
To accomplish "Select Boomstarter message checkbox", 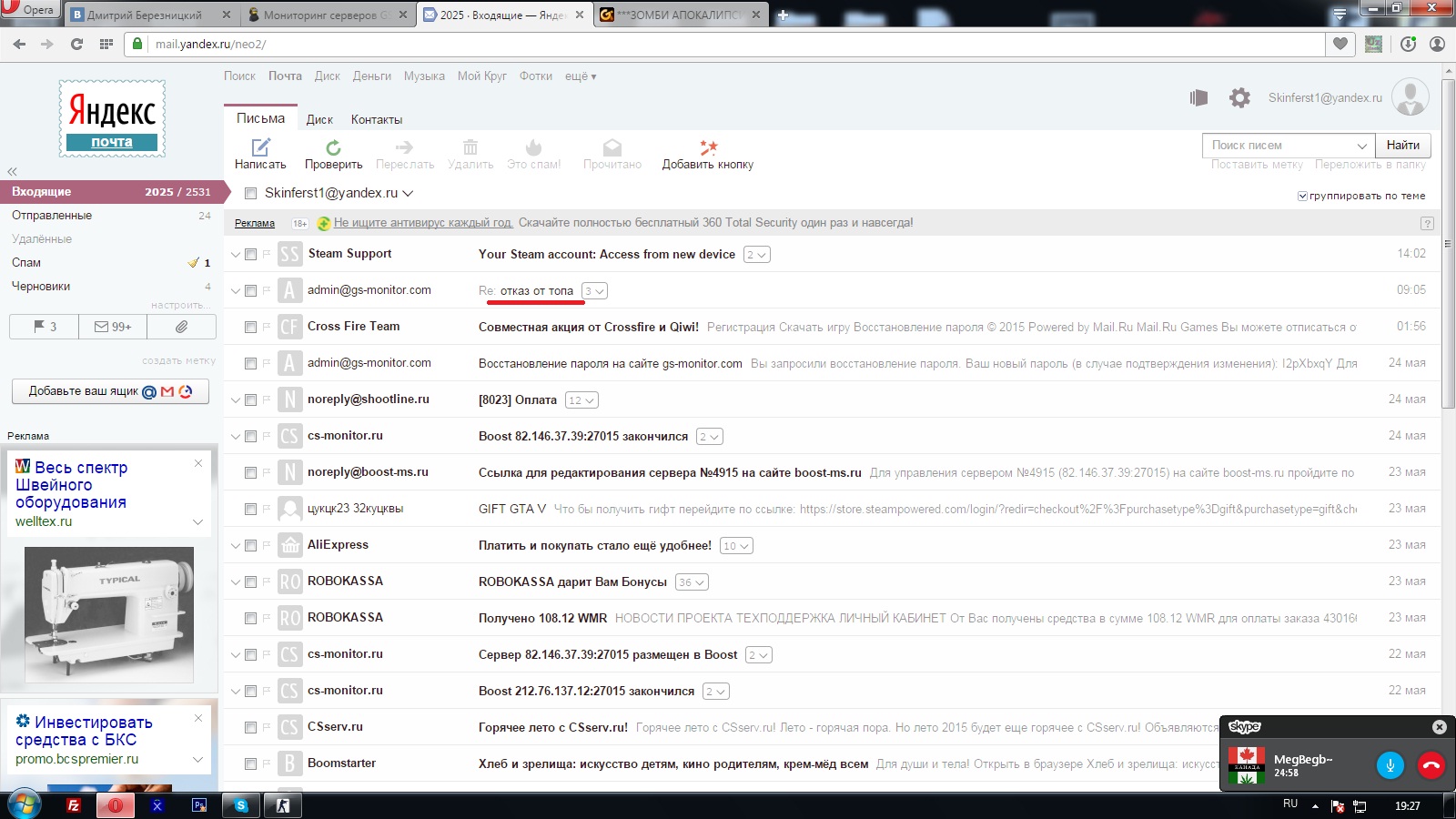I will [250, 763].
